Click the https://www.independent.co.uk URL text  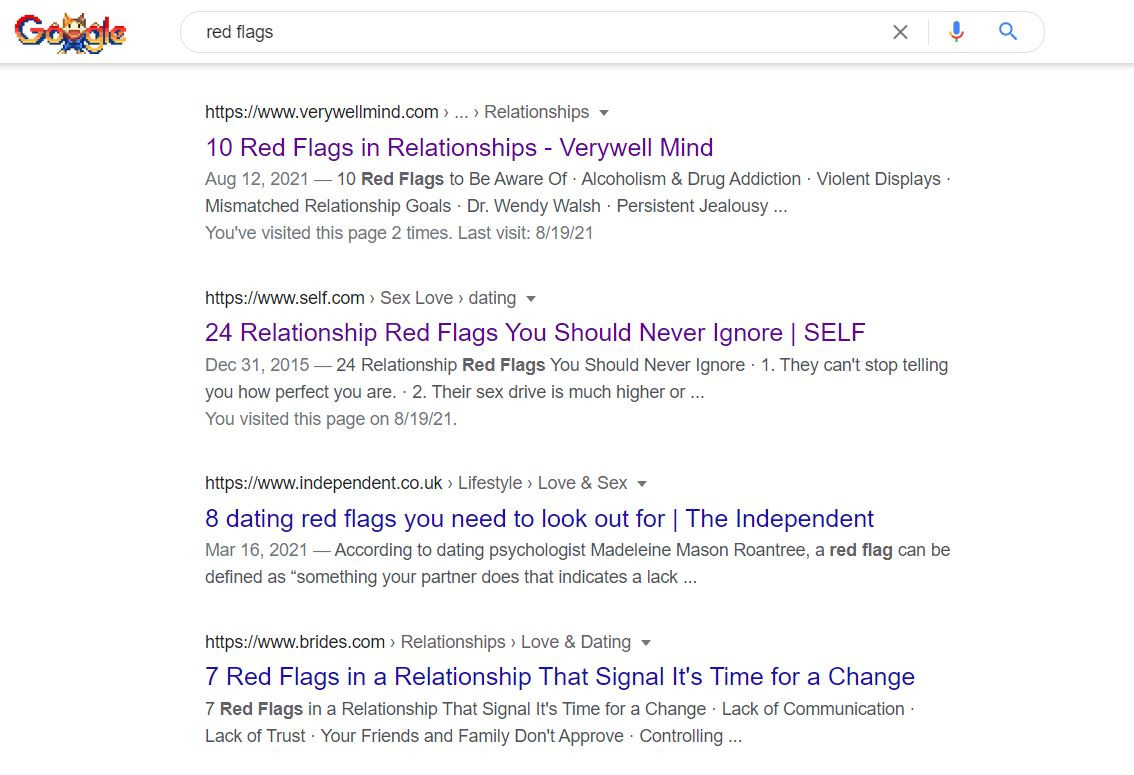pos(324,483)
